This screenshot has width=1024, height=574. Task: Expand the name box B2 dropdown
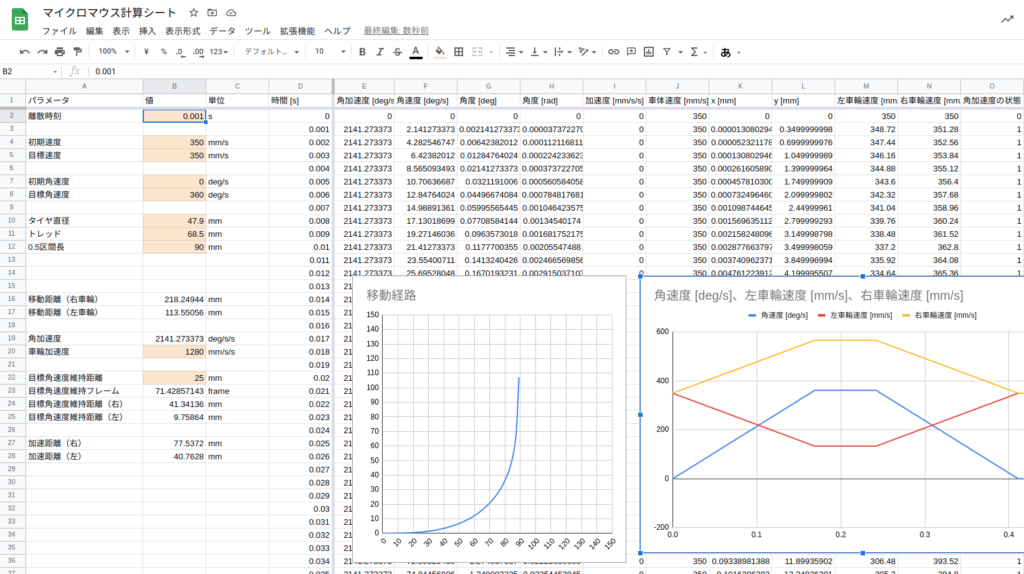(55, 71)
